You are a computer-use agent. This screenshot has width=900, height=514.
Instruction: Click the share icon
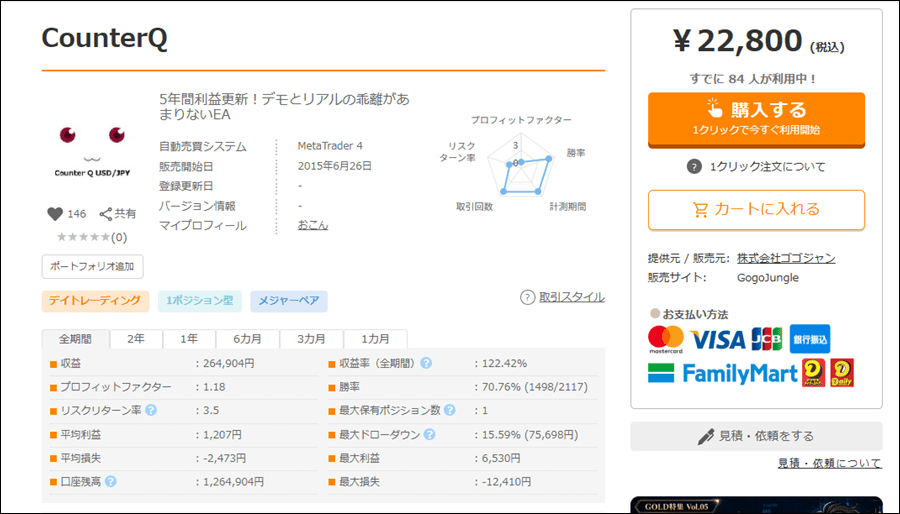tap(106, 215)
